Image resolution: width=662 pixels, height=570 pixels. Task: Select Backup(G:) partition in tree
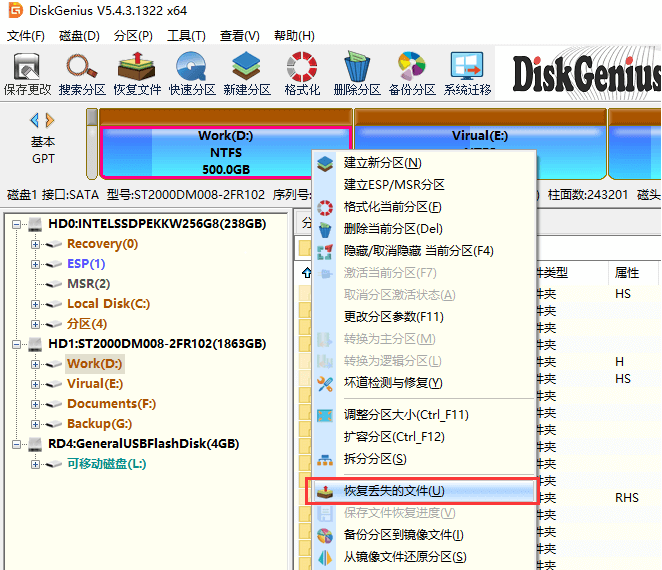(x=100, y=424)
